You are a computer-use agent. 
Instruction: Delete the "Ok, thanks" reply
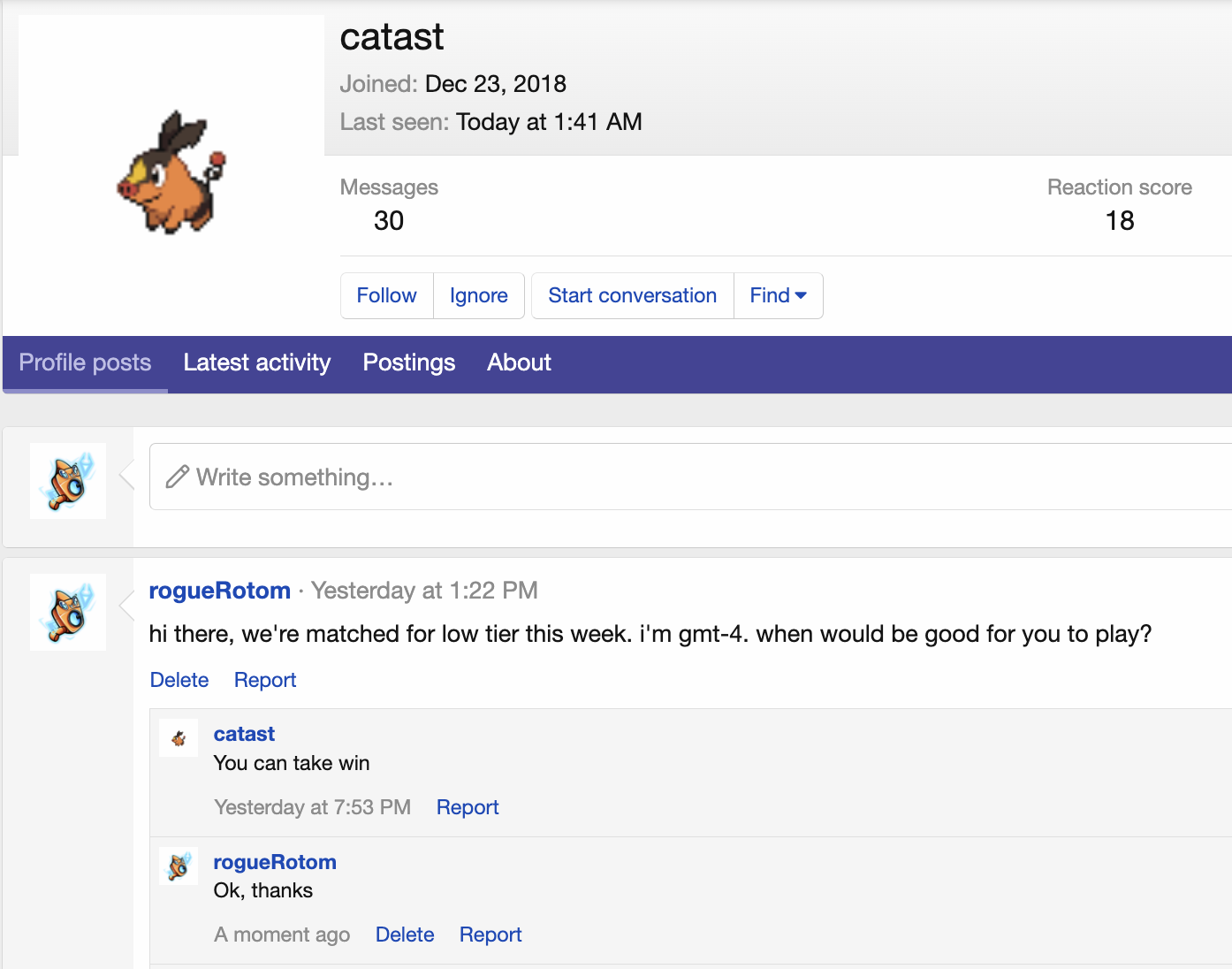(405, 935)
